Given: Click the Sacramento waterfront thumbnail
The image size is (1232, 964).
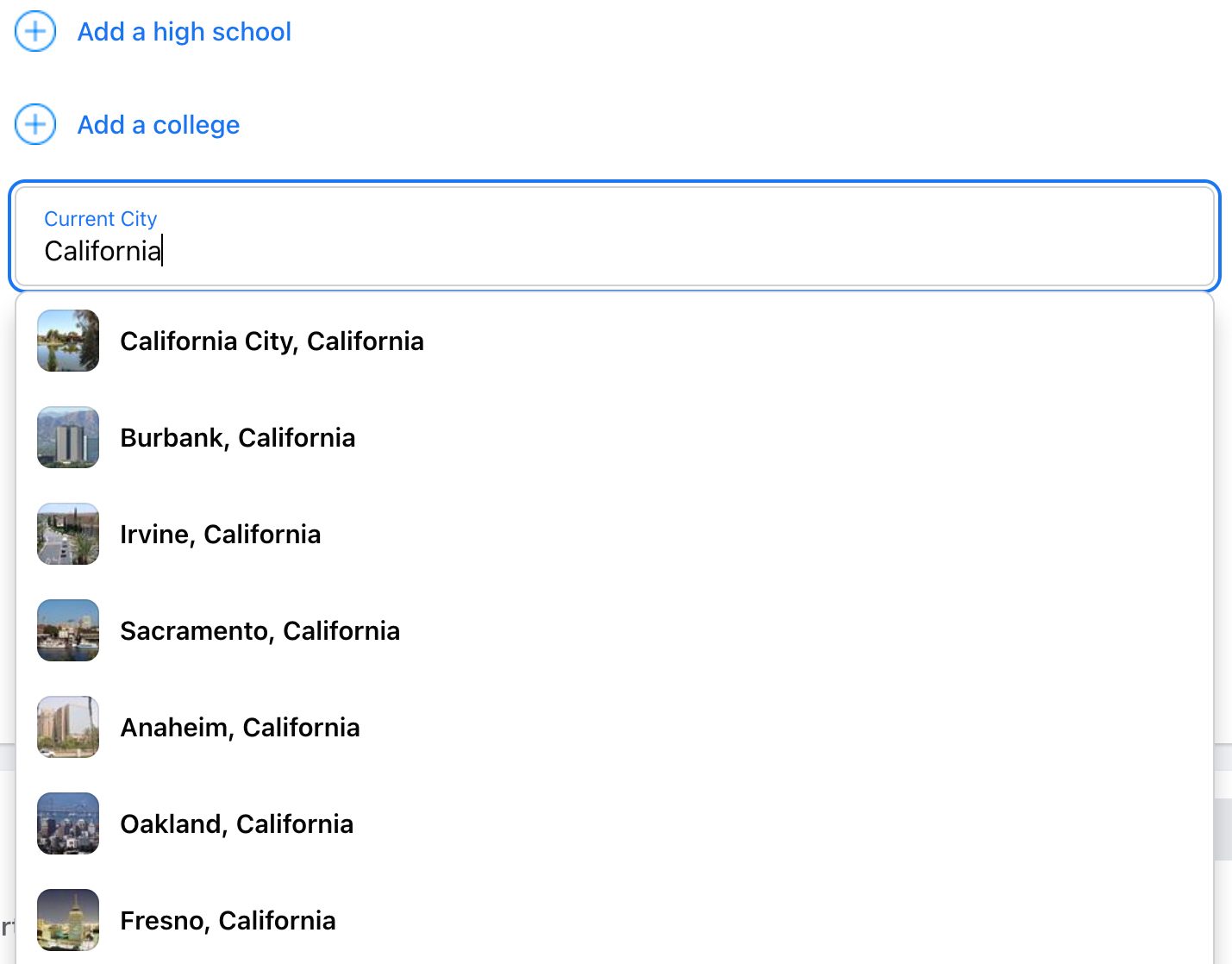Looking at the screenshot, I should pyautogui.click(x=68, y=631).
